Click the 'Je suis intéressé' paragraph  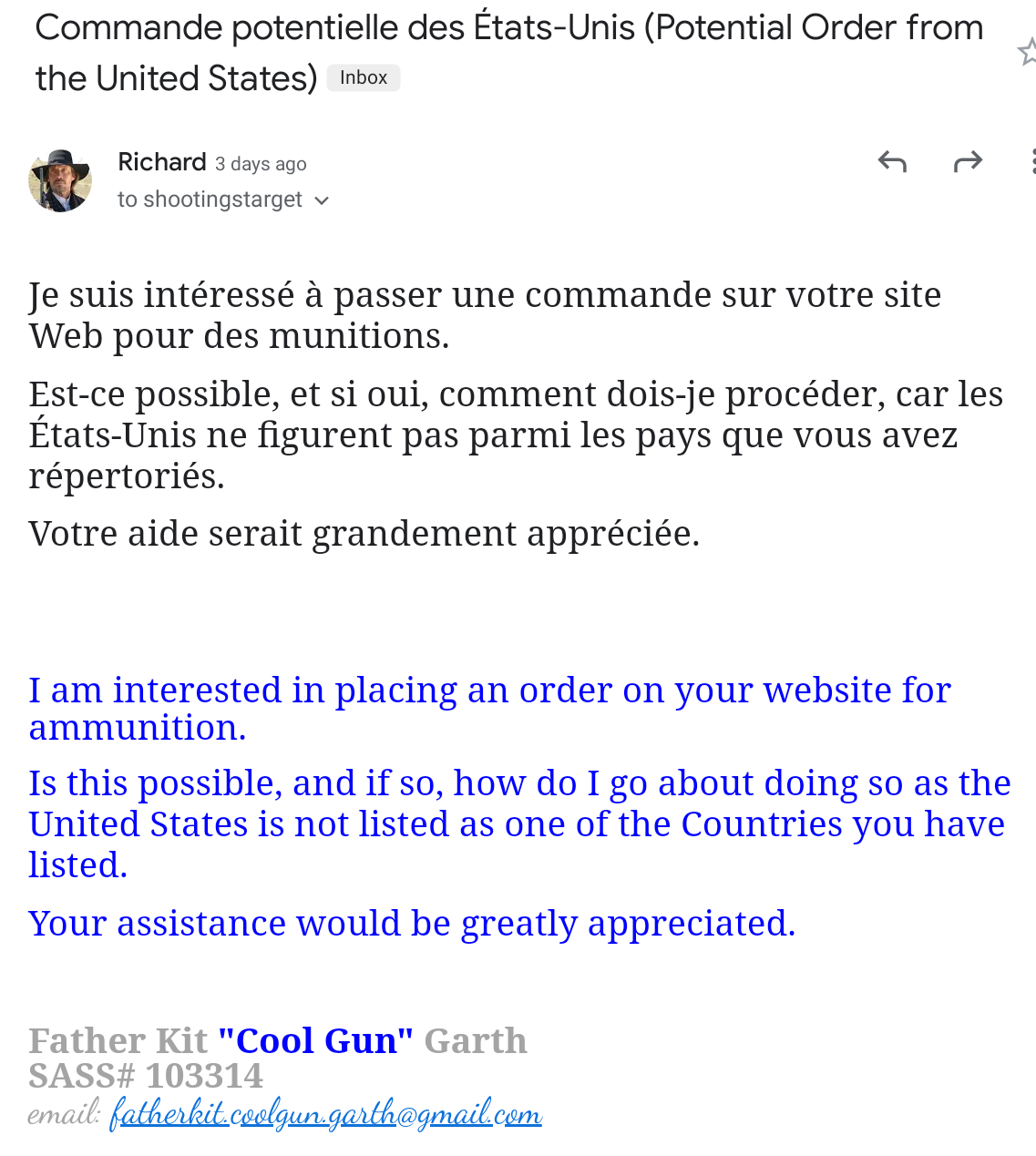(x=485, y=315)
